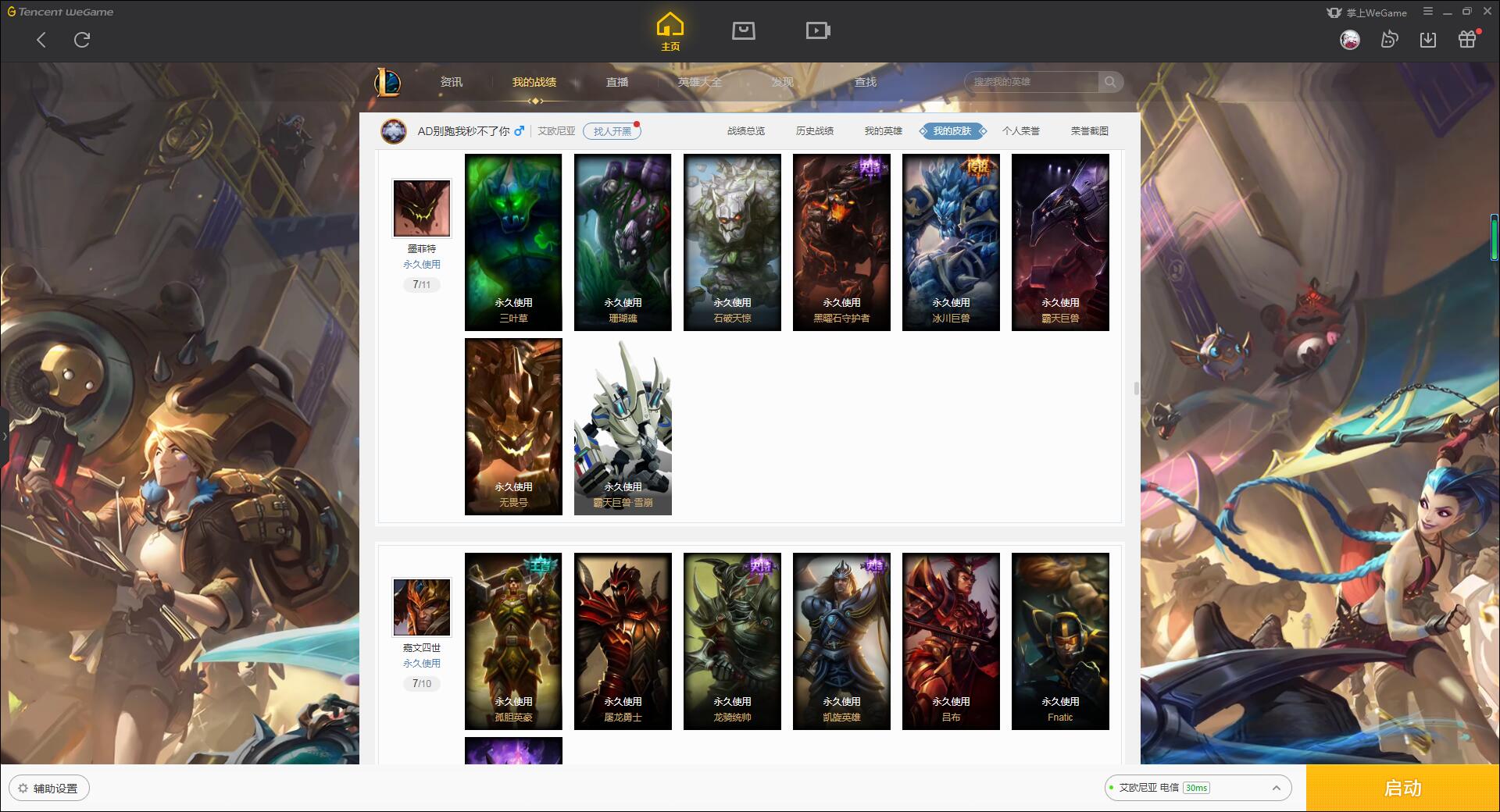The width and height of the screenshot is (1500, 812).
Task: Open the 直播 navigation tab
Action: tap(617, 82)
